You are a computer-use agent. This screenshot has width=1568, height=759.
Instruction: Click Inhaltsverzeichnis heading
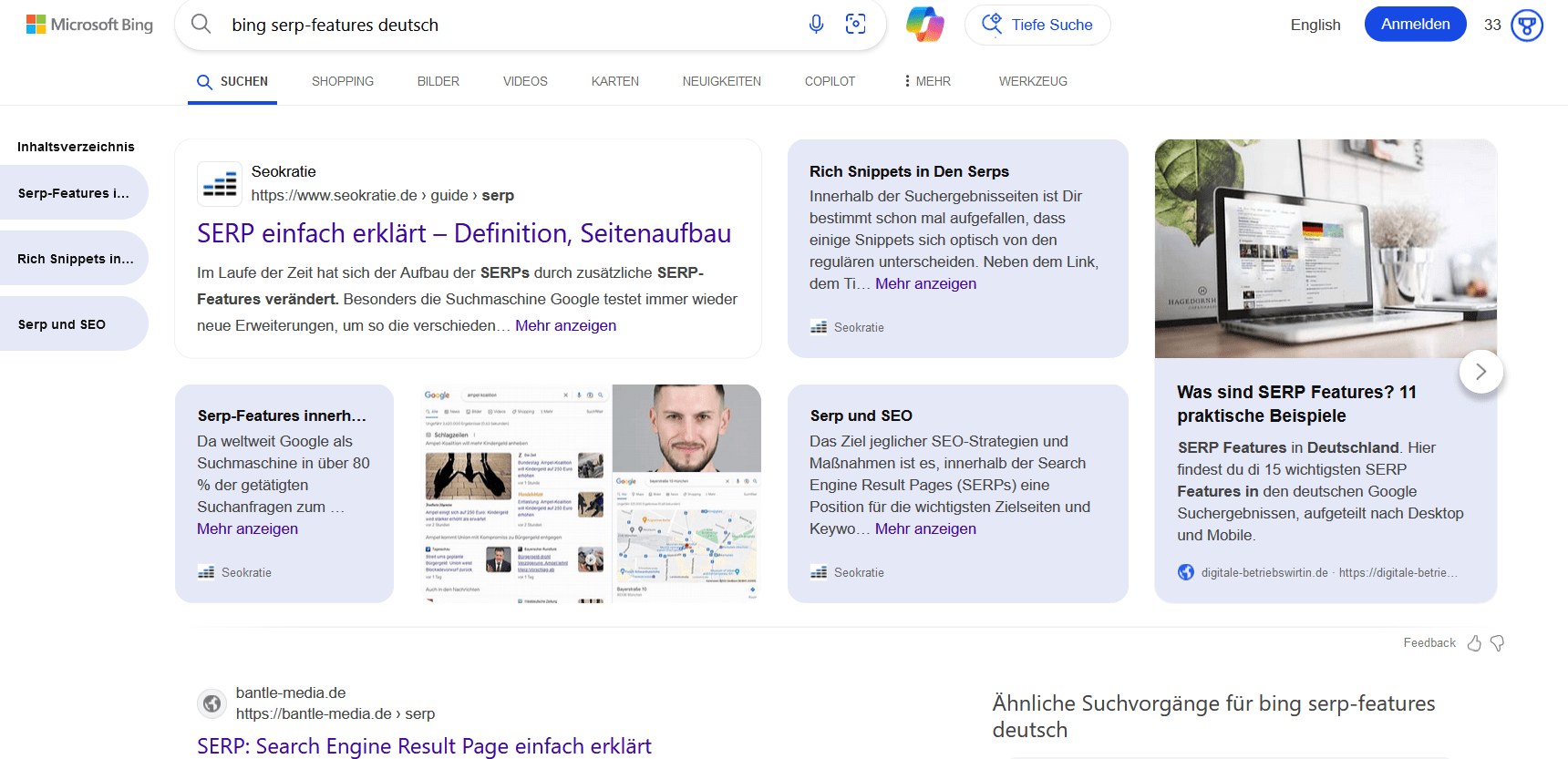76,147
